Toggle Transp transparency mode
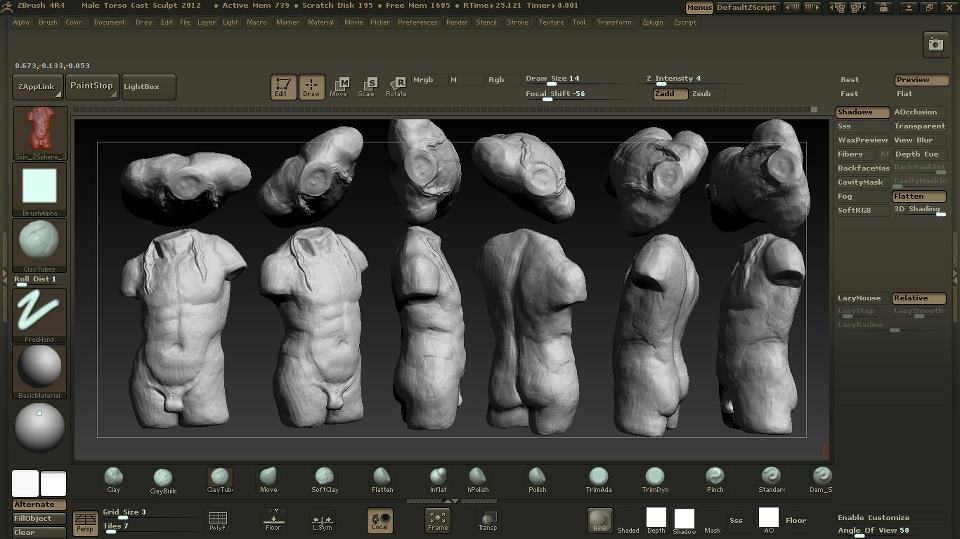 tap(488, 521)
